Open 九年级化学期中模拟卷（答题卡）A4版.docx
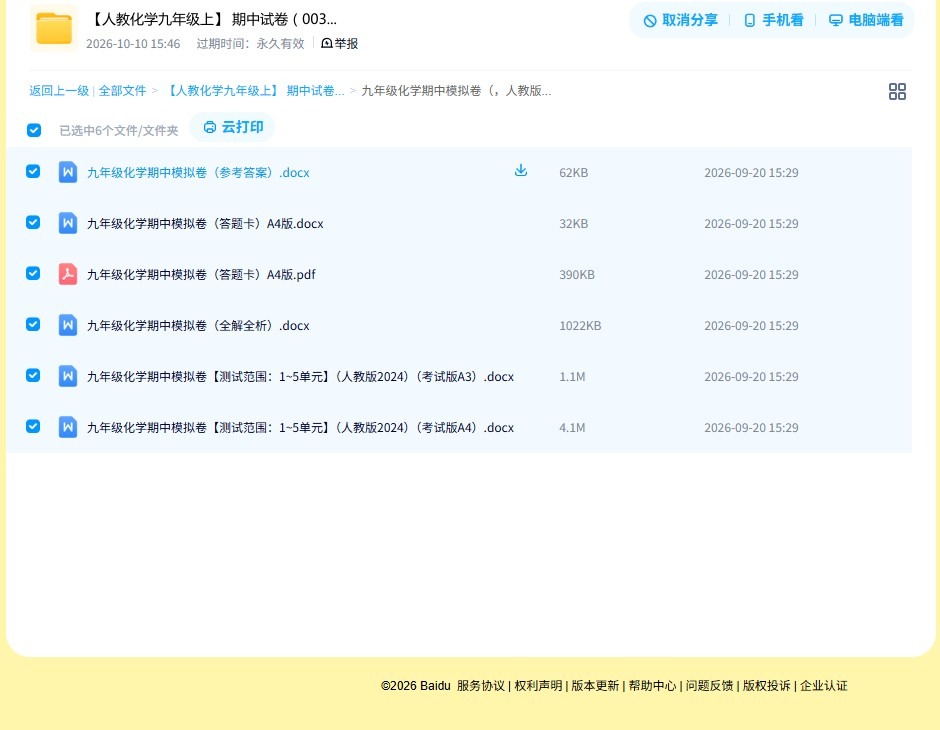The height and width of the screenshot is (730, 940). 205,224
